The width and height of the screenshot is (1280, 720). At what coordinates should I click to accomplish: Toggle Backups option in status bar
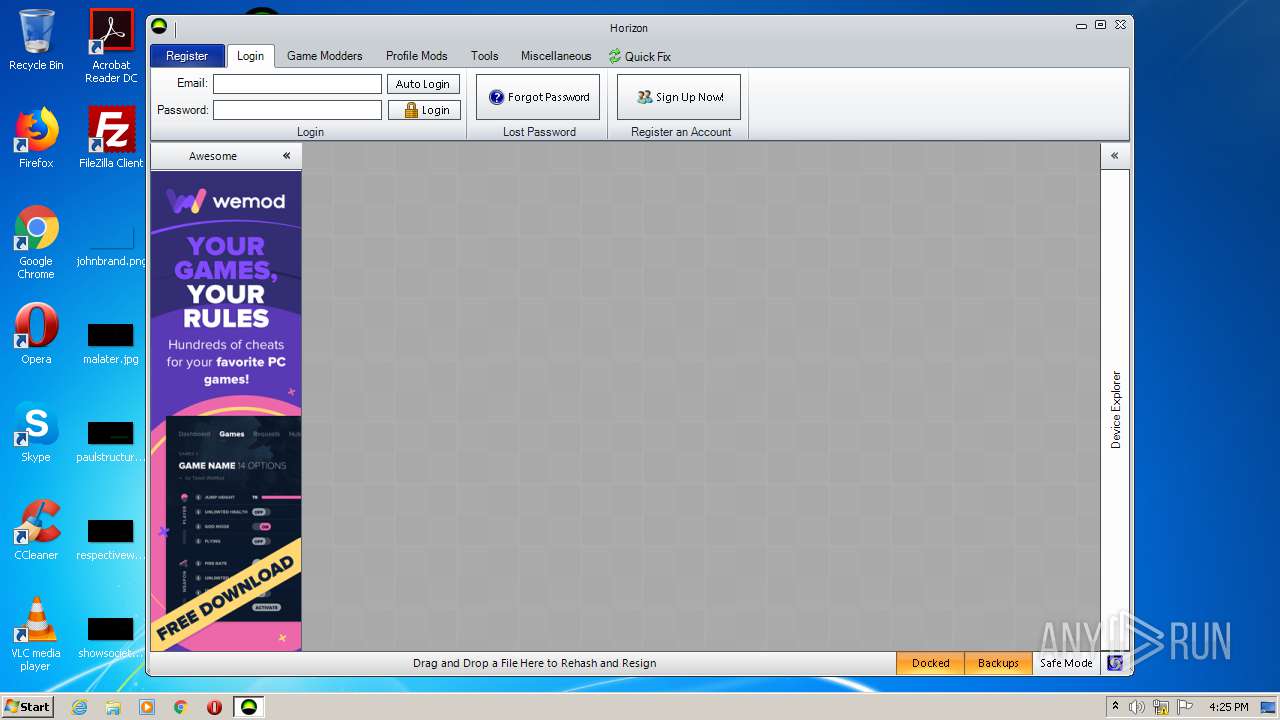pos(998,663)
